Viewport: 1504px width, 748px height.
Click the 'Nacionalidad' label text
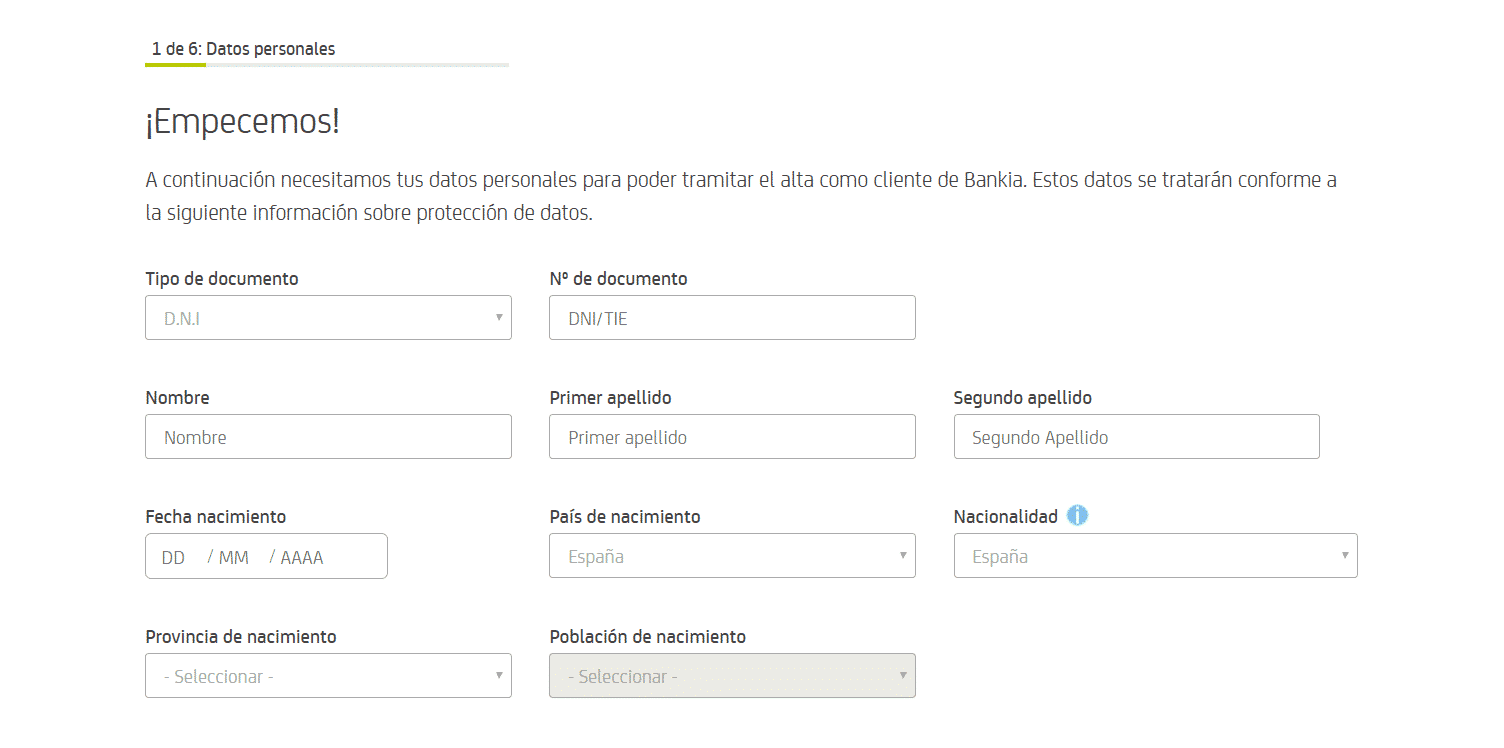[1006, 517]
